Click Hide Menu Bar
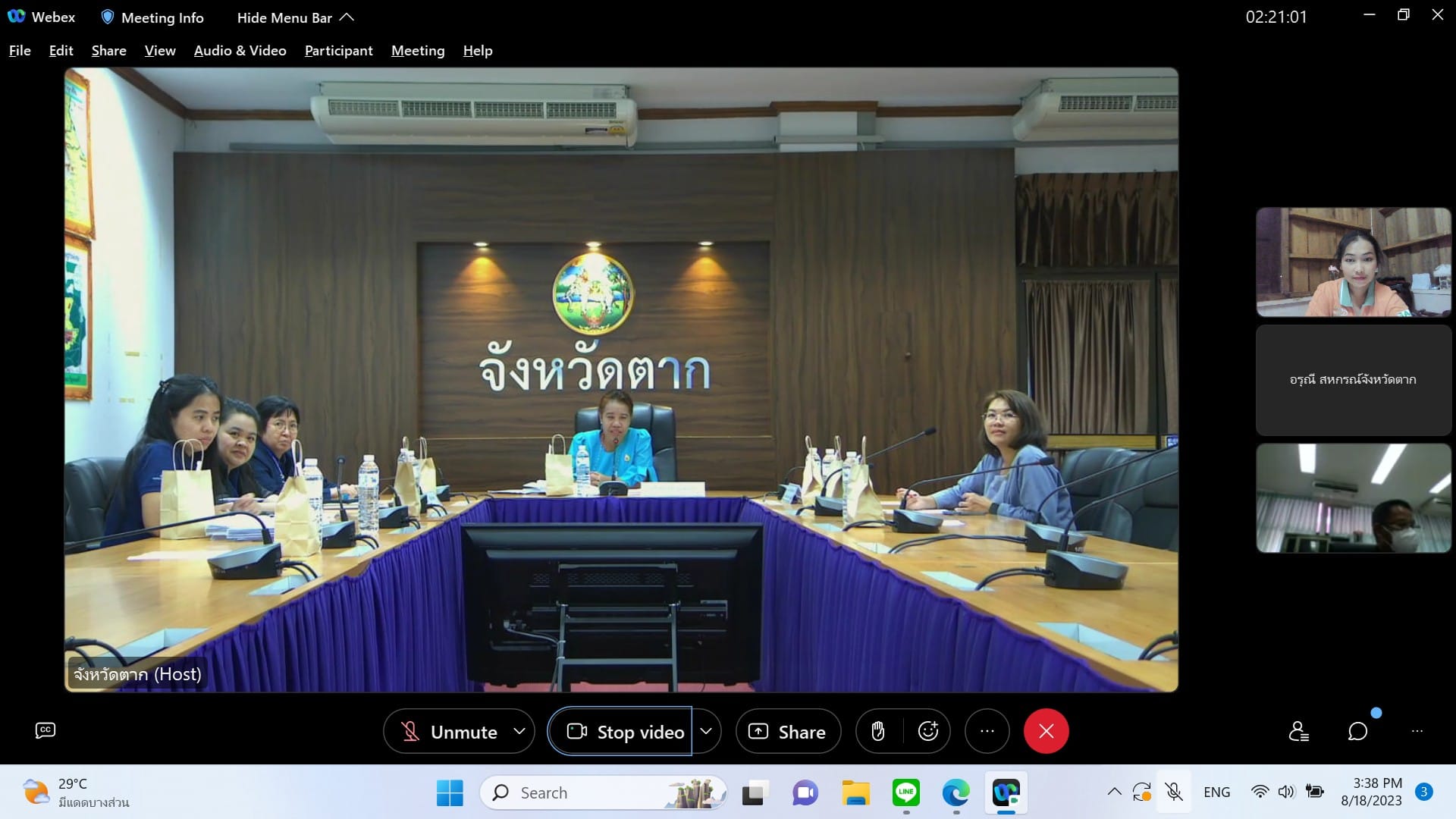 click(295, 17)
